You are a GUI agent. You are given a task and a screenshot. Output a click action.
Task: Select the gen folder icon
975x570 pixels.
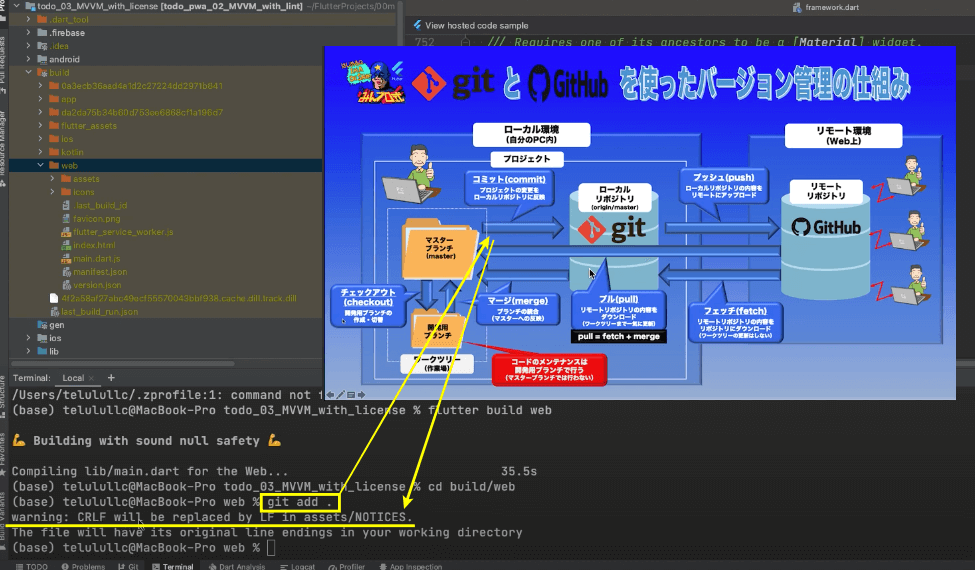point(42,324)
